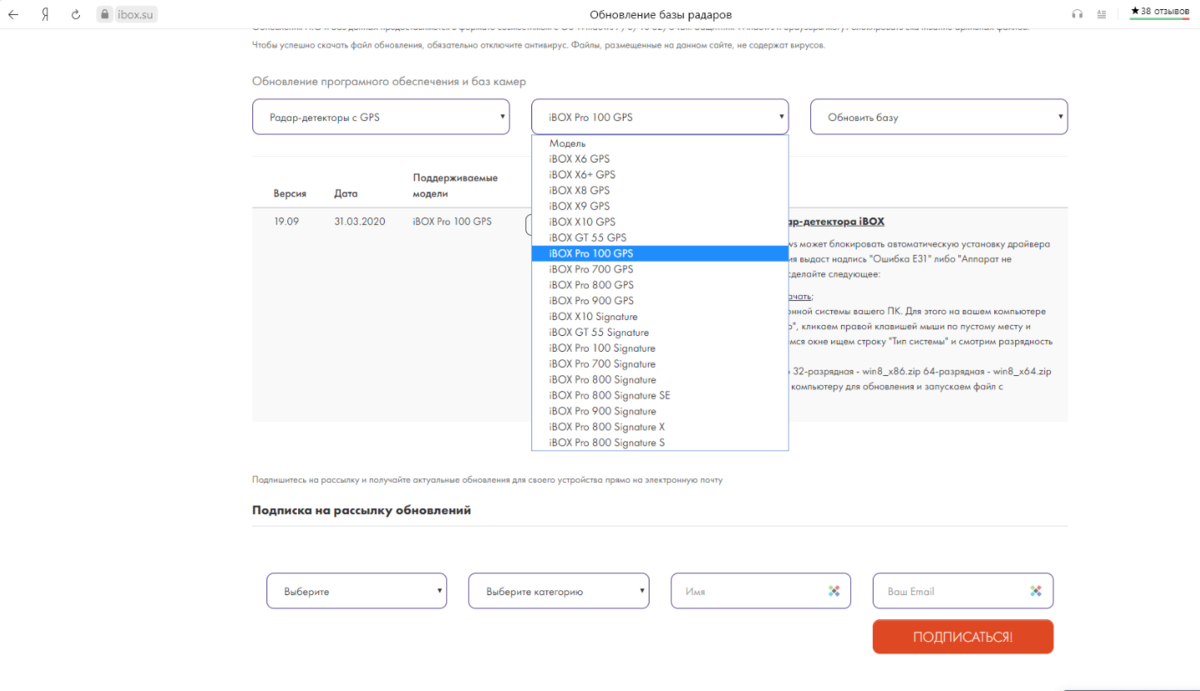Select iBOX Pro 900 GPS option

click(660, 301)
